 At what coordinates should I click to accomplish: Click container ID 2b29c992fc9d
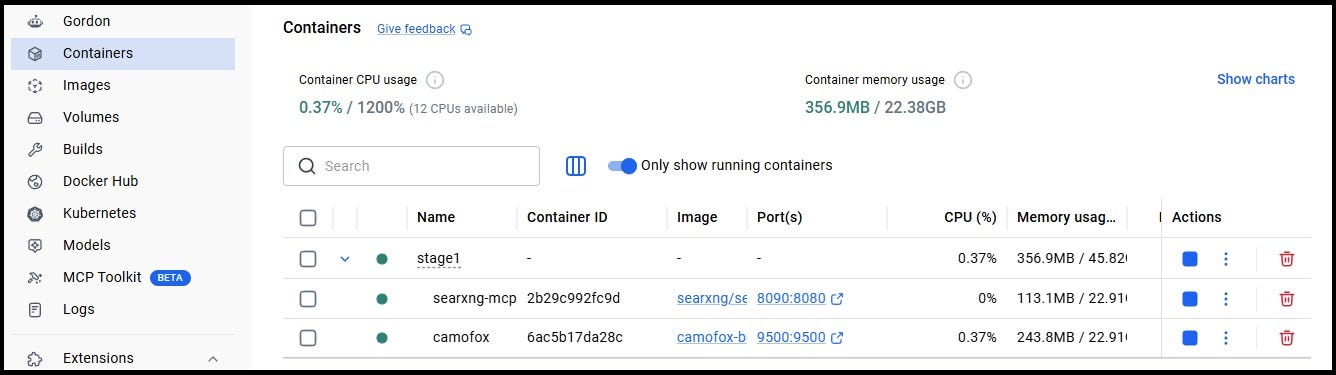coord(573,298)
